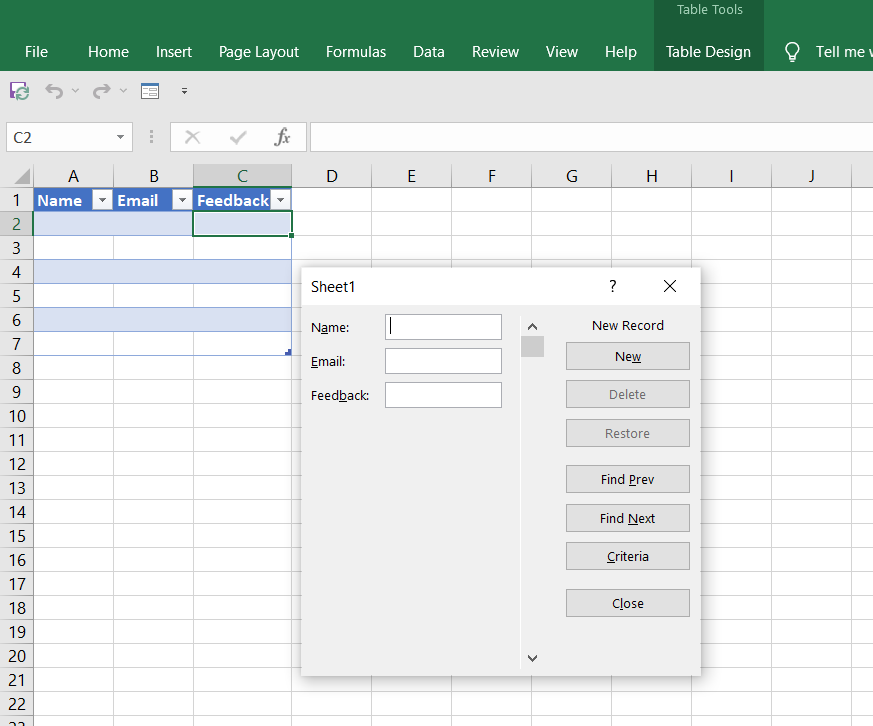Click the Tell me lightbulb icon
The width and height of the screenshot is (873, 726).
pyautogui.click(x=792, y=52)
